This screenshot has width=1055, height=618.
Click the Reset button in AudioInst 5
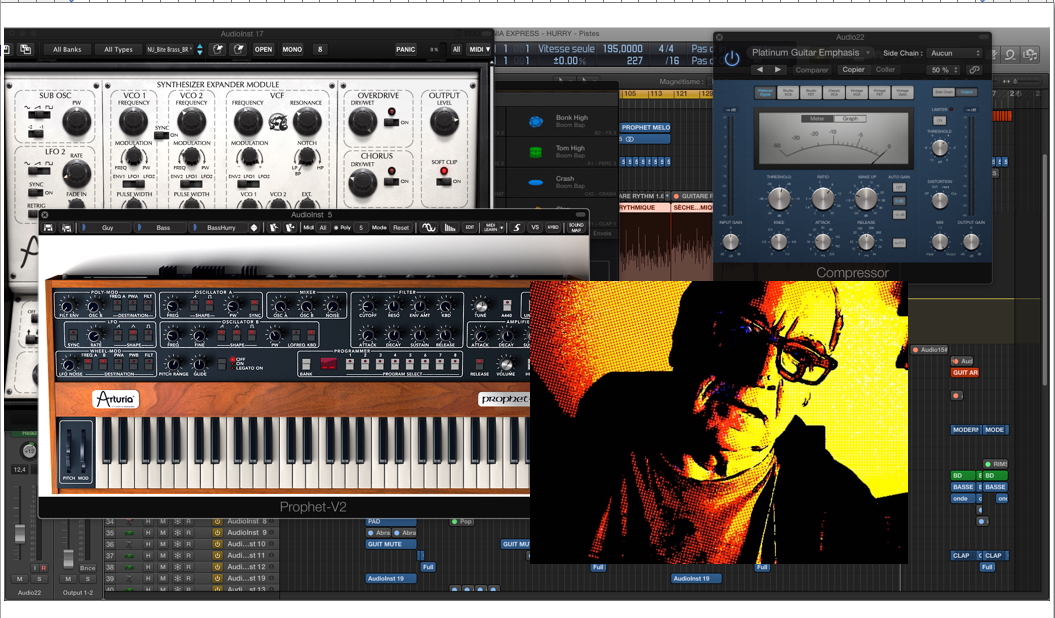pos(401,228)
